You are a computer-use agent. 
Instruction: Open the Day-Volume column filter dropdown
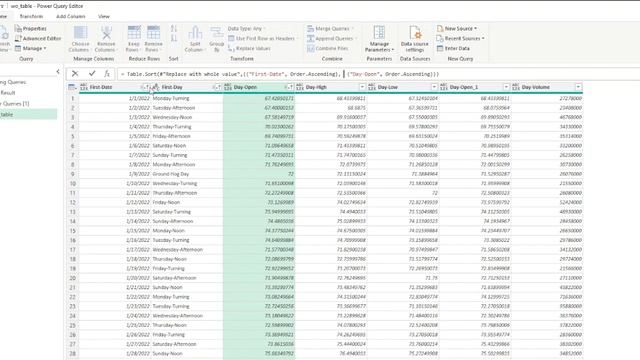(578, 87)
